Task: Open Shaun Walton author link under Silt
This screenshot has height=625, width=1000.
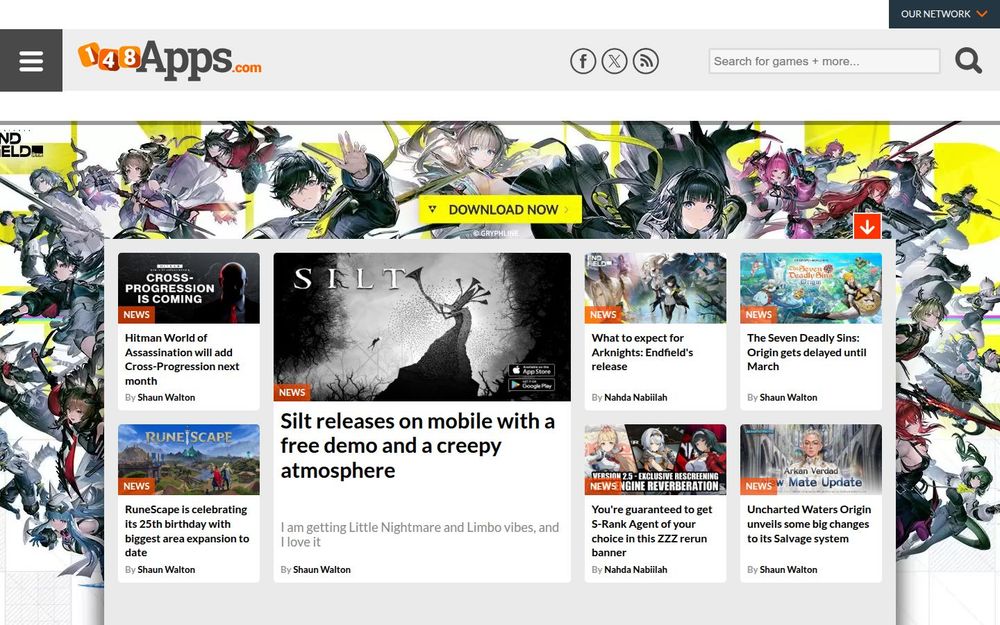Action: coord(322,570)
